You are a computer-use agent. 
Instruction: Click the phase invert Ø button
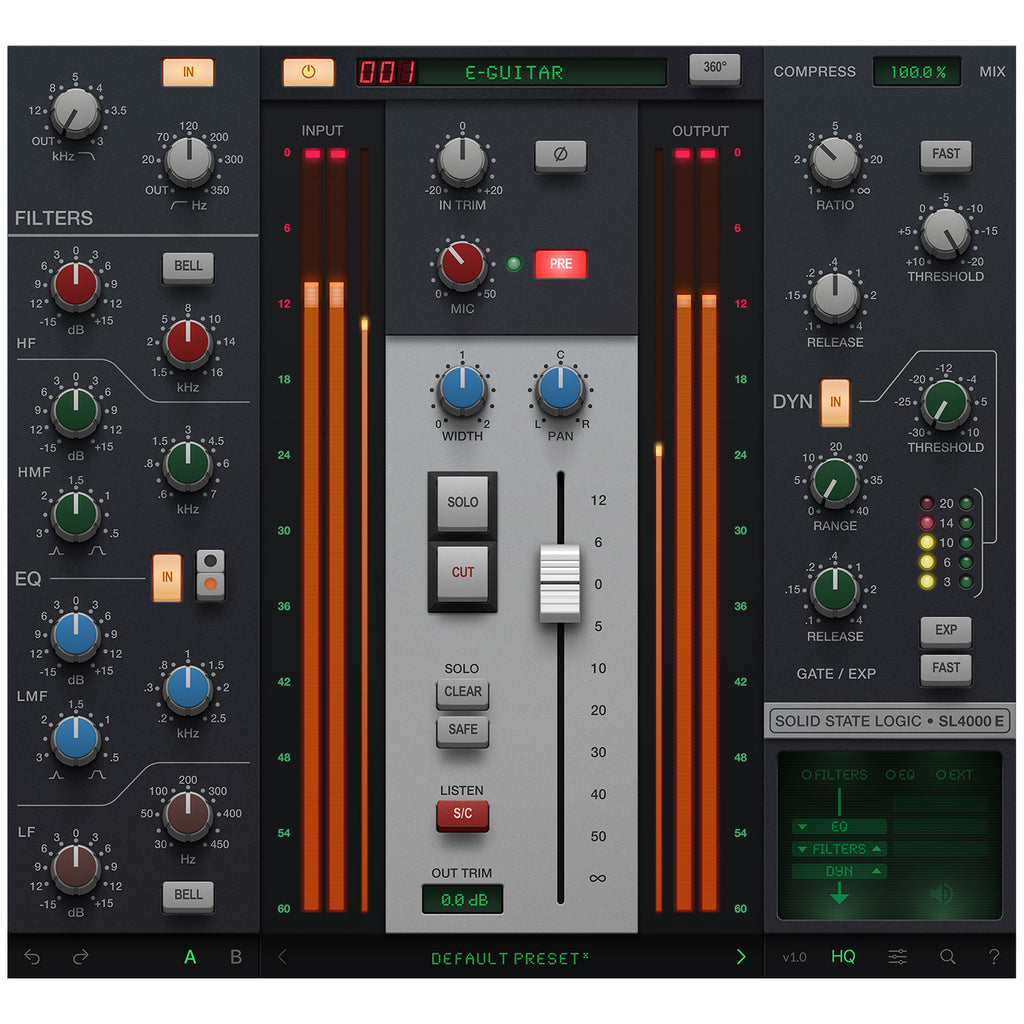[x=560, y=155]
